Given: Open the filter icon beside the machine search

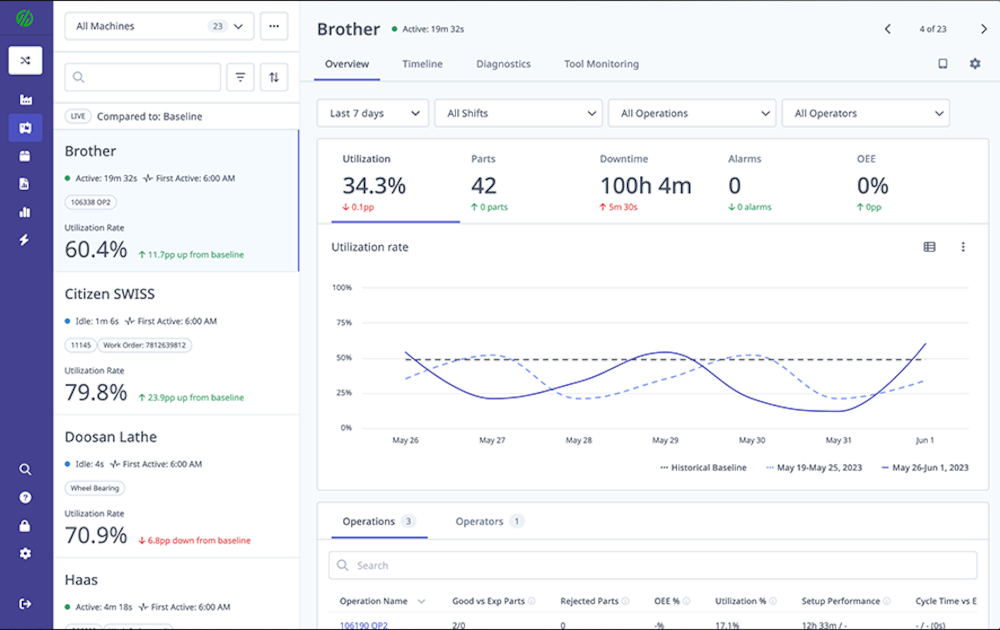Looking at the screenshot, I should (240, 77).
